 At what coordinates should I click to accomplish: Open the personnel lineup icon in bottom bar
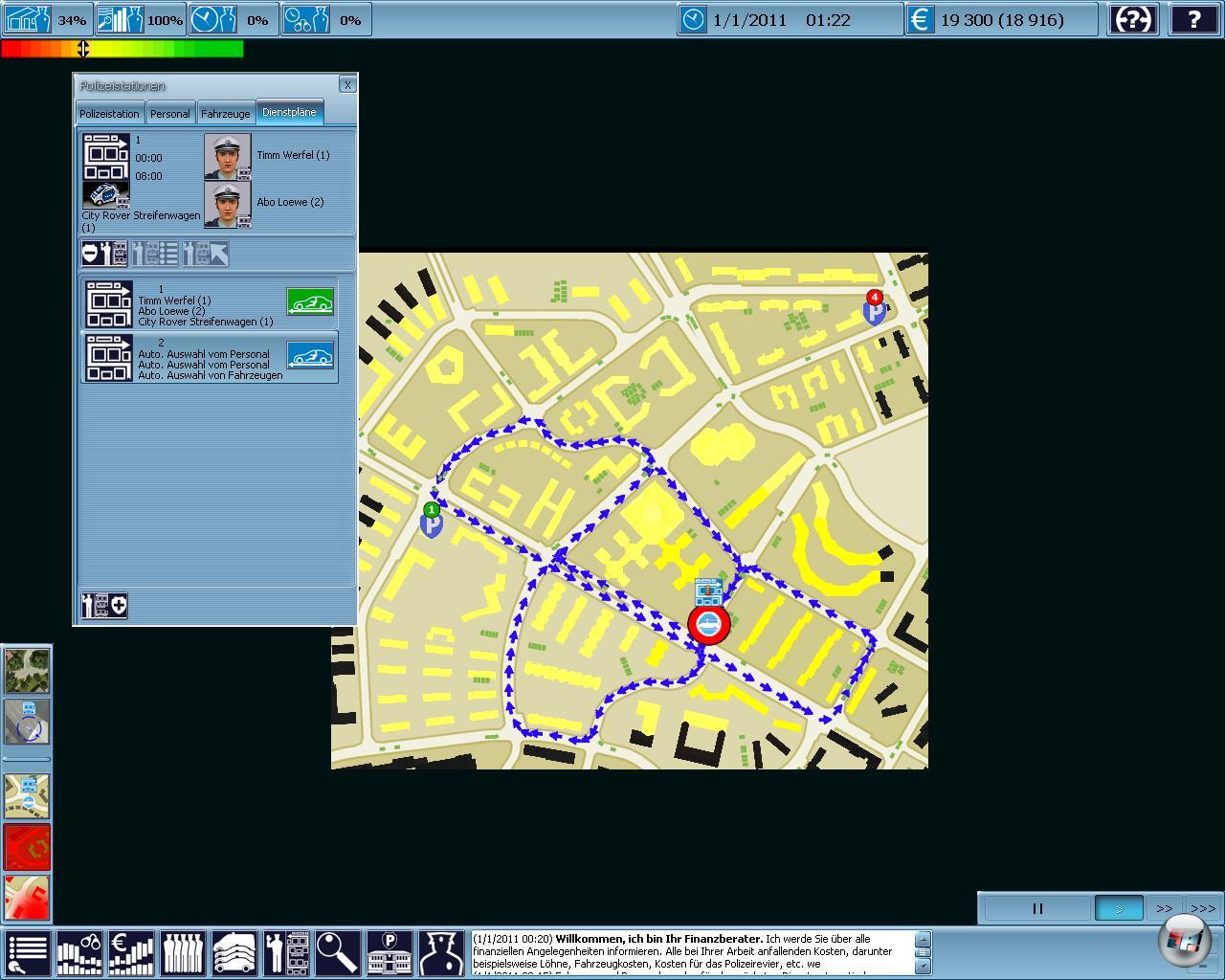pyautogui.click(x=183, y=953)
